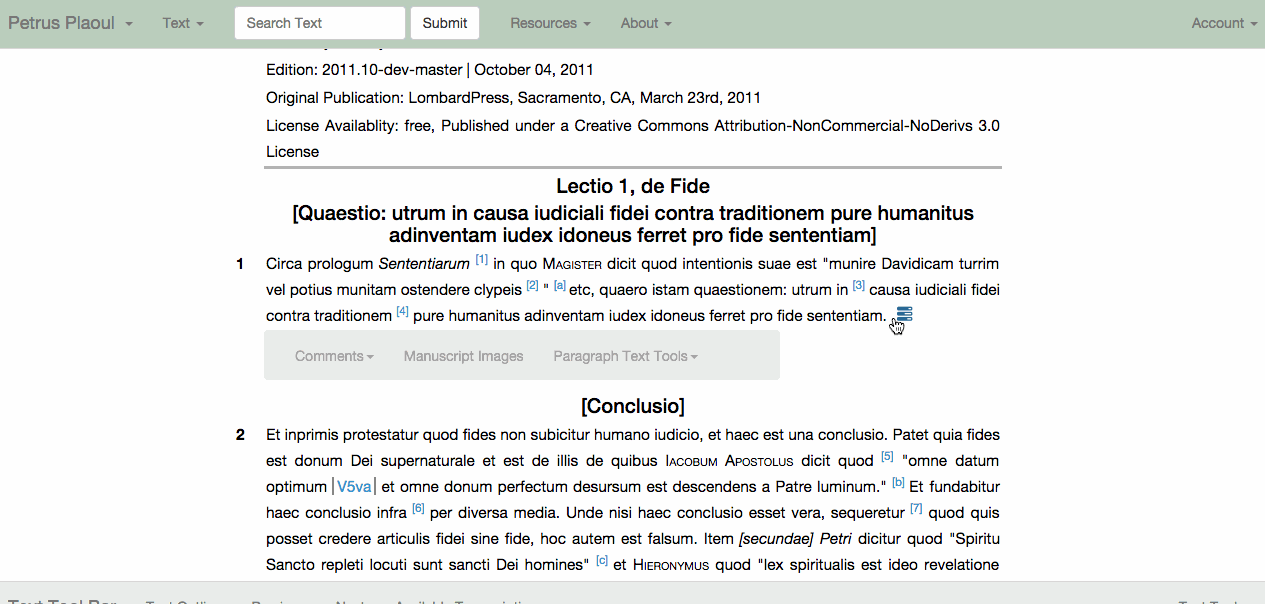The width and height of the screenshot is (1265, 604).
Task: Open the paragraph 1 menu icon
Action: (904, 315)
